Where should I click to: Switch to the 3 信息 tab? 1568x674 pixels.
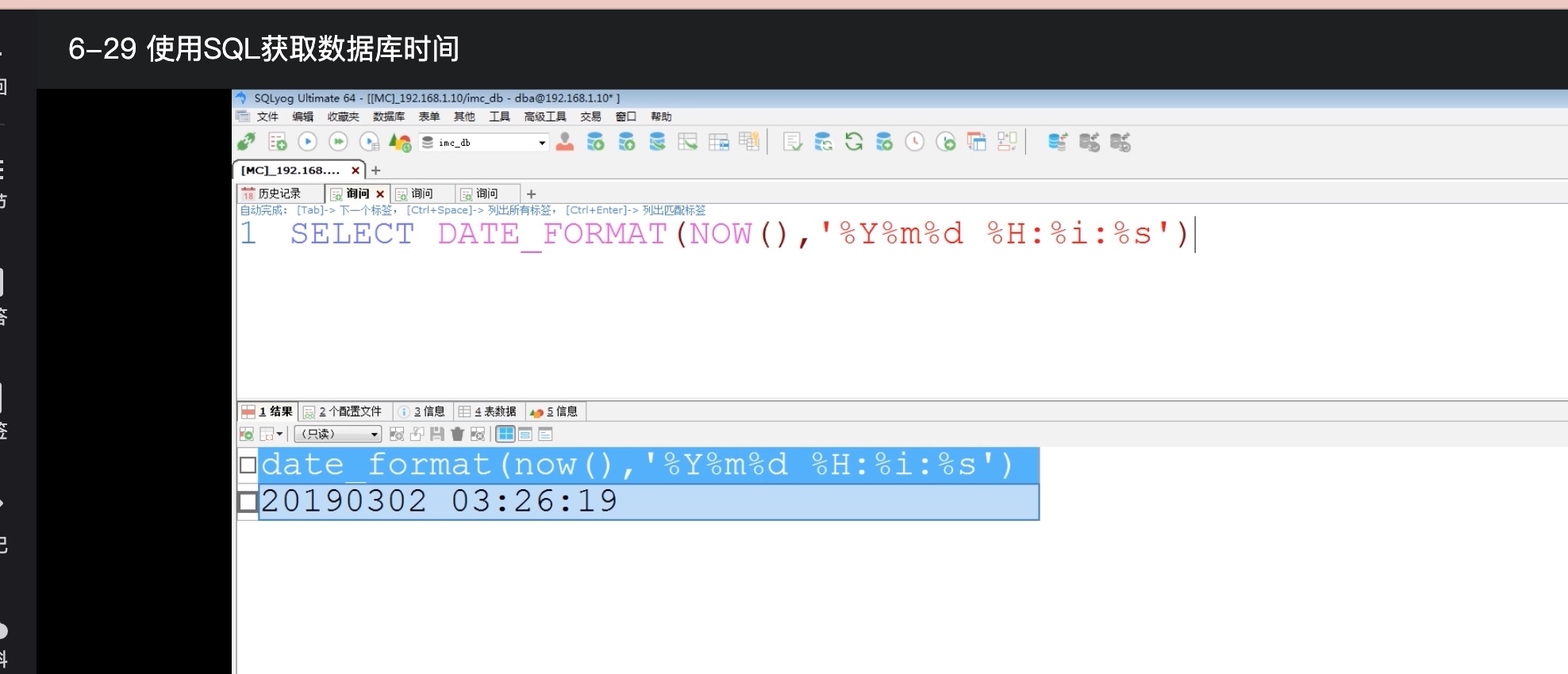(422, 412)
